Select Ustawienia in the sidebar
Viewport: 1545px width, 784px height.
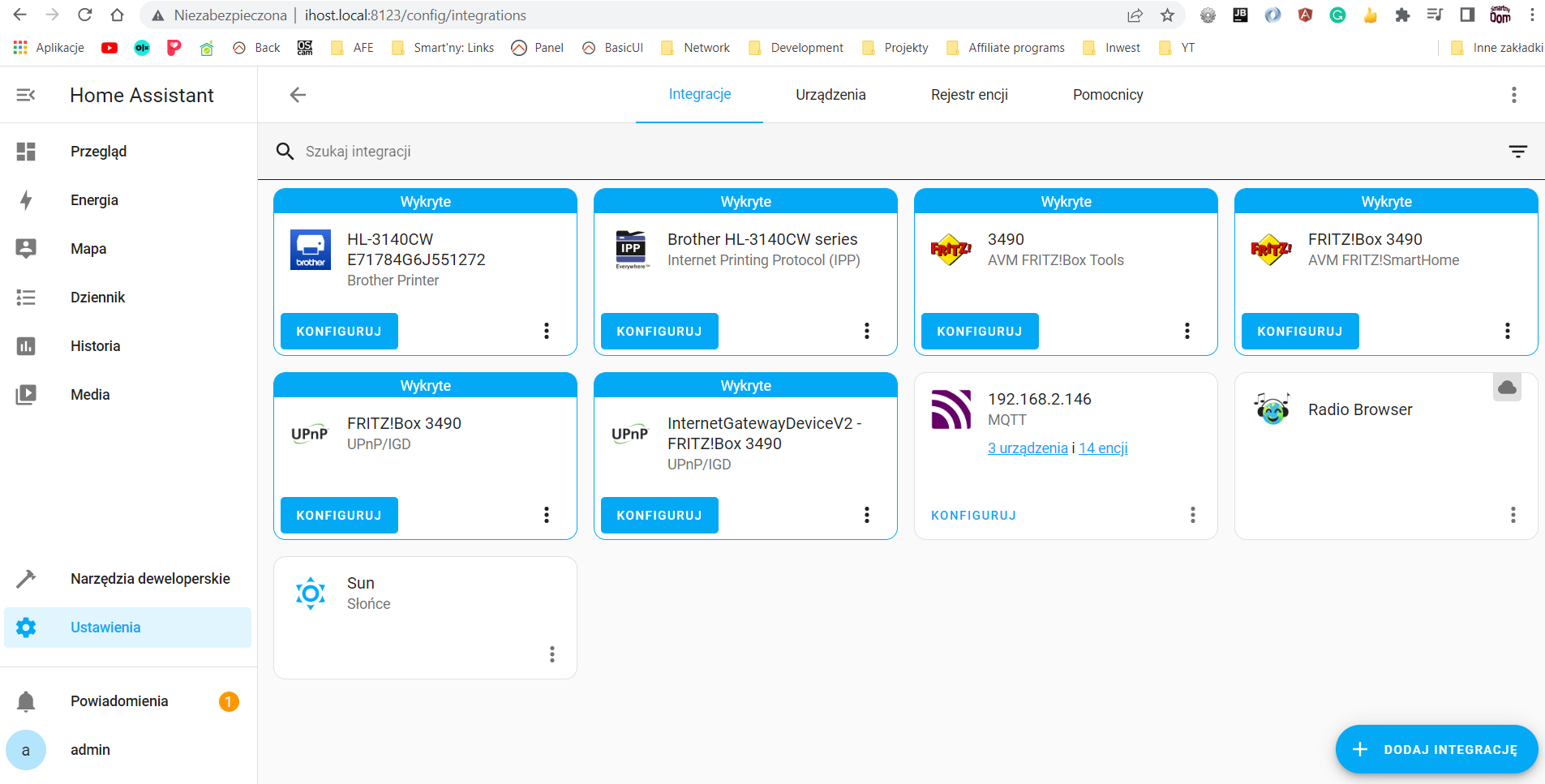128,628
